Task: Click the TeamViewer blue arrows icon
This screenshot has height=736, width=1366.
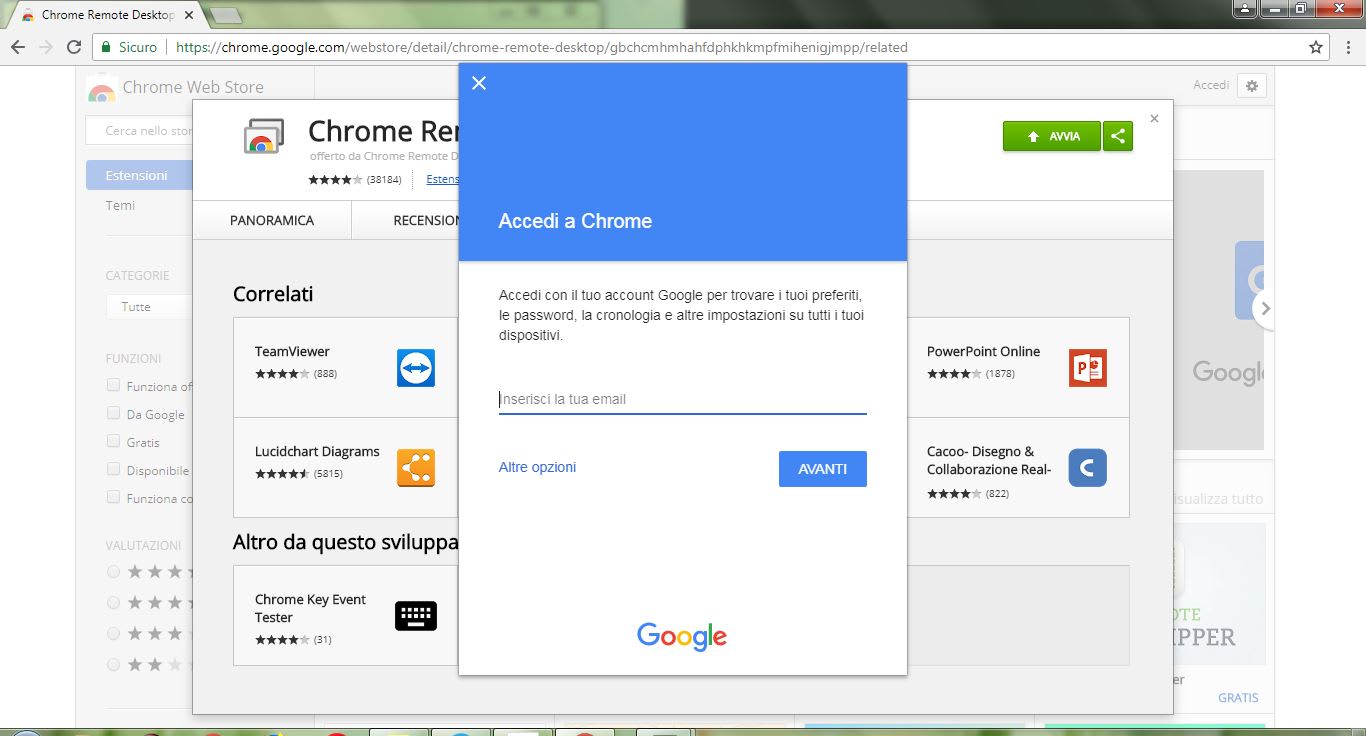Action: 416,368
